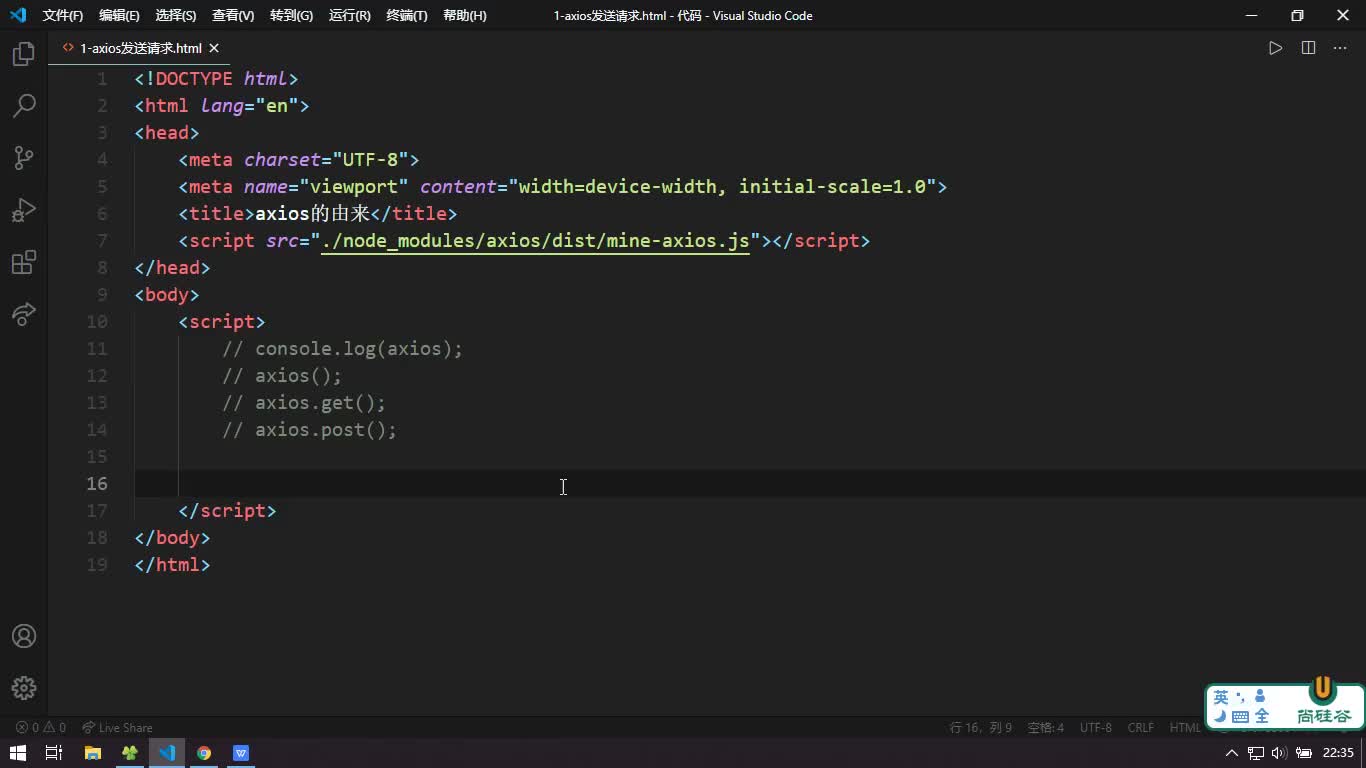Open the Manage gear icon
Image resolution: width=1366 pixels, height=768 pixels.
24,688
